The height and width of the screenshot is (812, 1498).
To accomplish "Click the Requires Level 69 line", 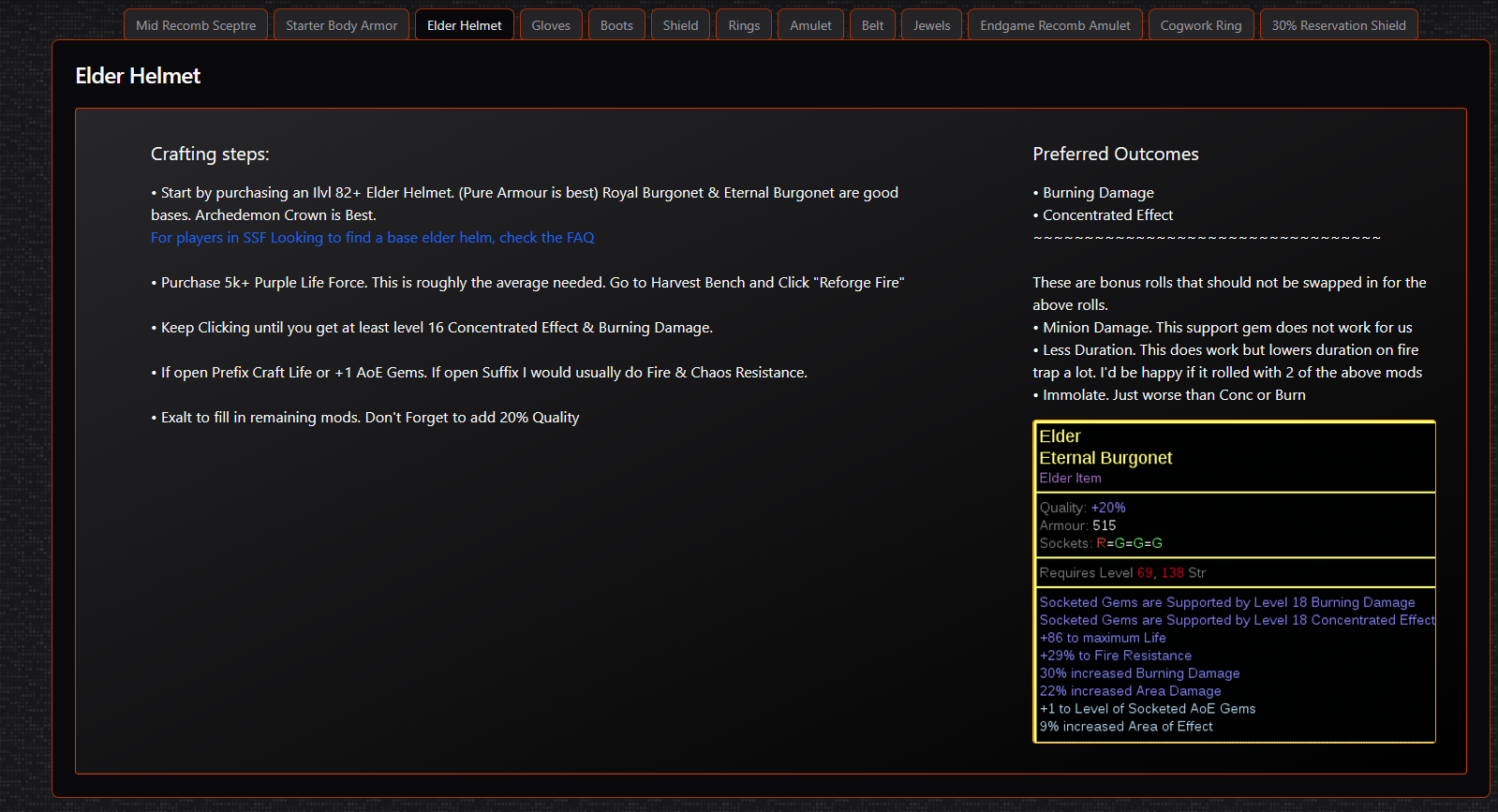I will (1122, 573).
